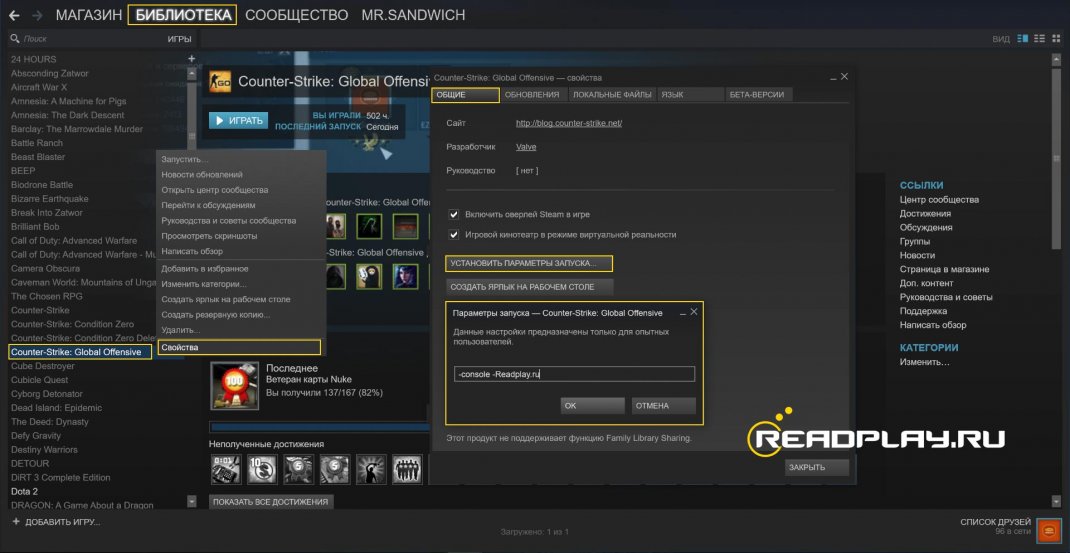Screen dimensions: 1070x553
Task: Click the achievements progress bar
Action: click(x=319, y=427)
